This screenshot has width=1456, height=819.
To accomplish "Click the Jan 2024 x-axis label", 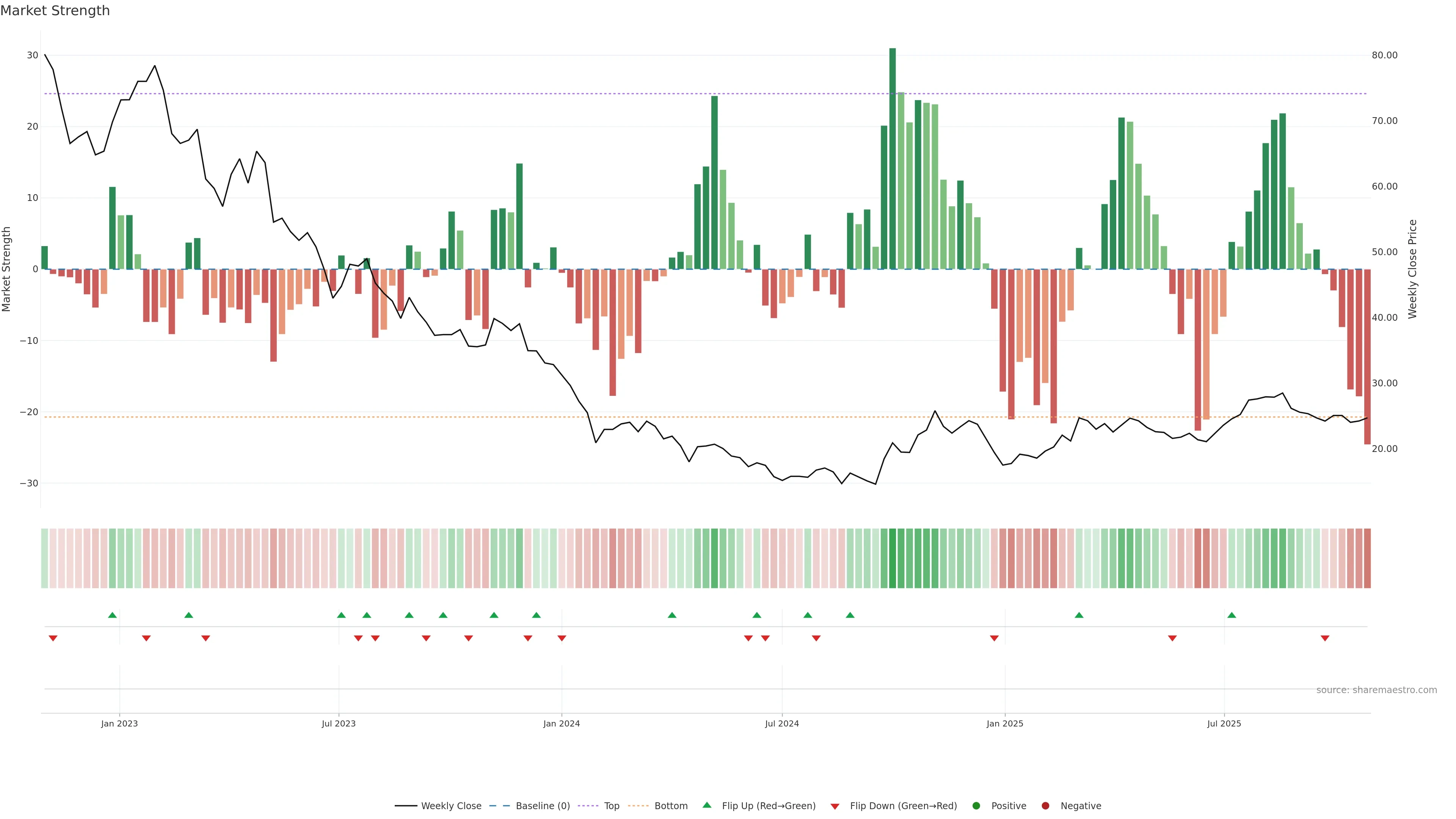I will 561,723.
